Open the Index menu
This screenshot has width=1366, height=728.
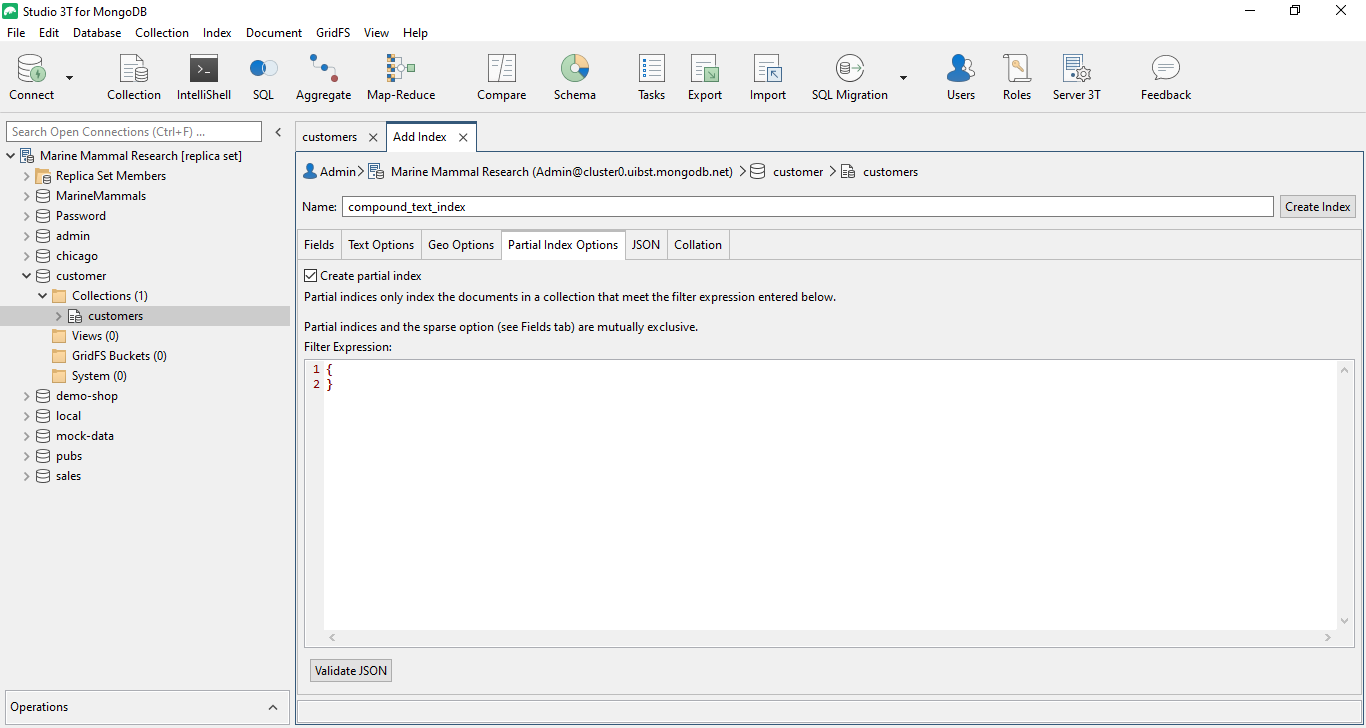217,32
